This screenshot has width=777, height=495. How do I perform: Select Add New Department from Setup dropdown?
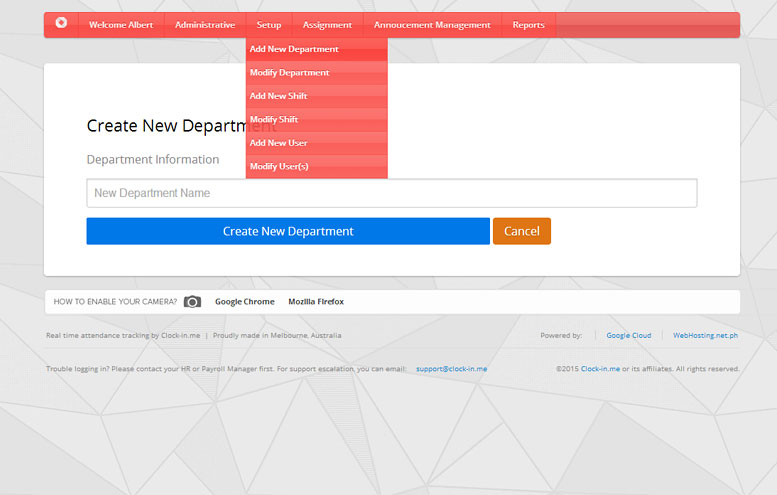pyautogui.click(x=317, y=49)
